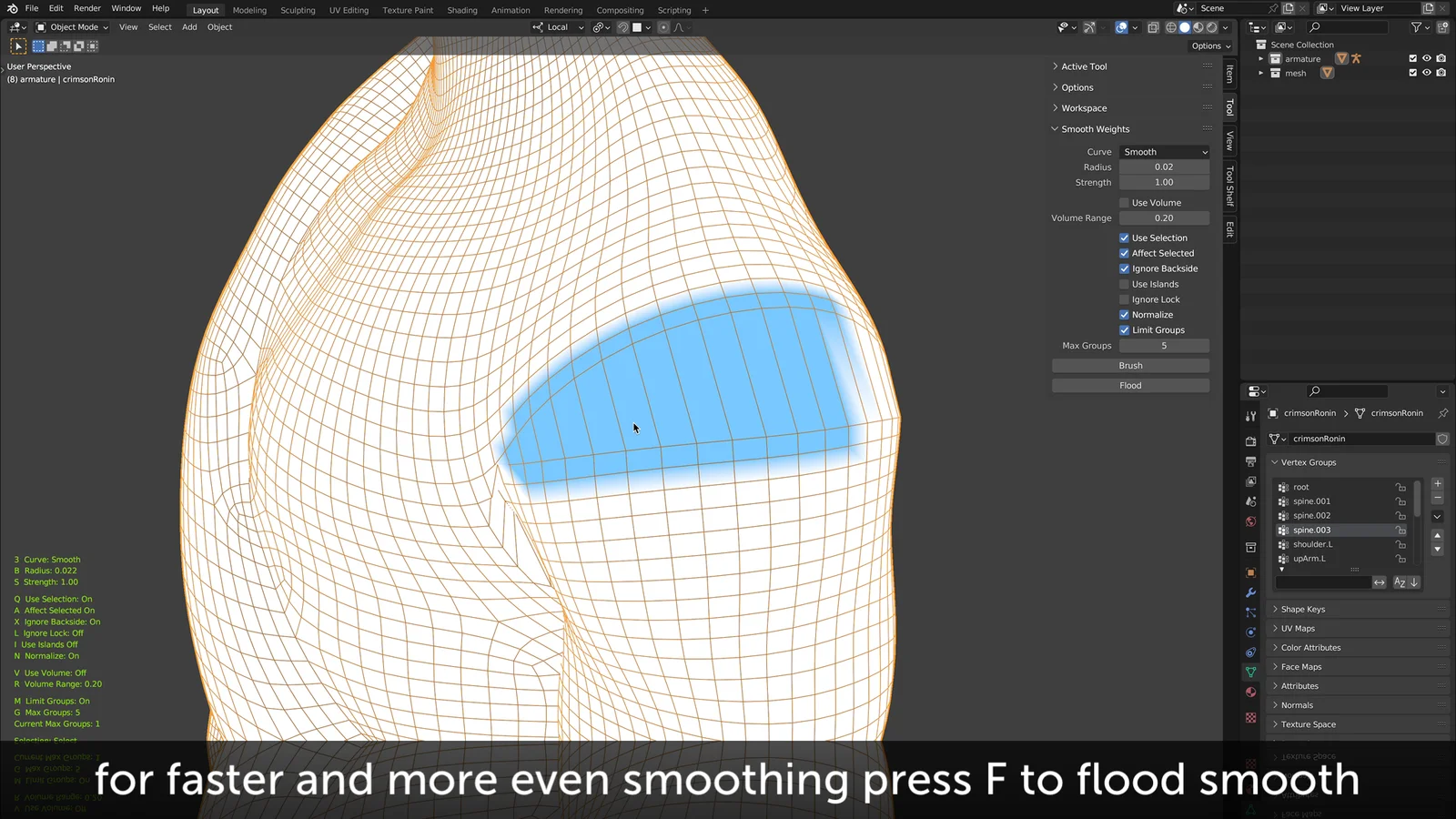Switch to the Sculpting workspace tab
Viewport: 1456px width, 819px height.
coord(298,10)
